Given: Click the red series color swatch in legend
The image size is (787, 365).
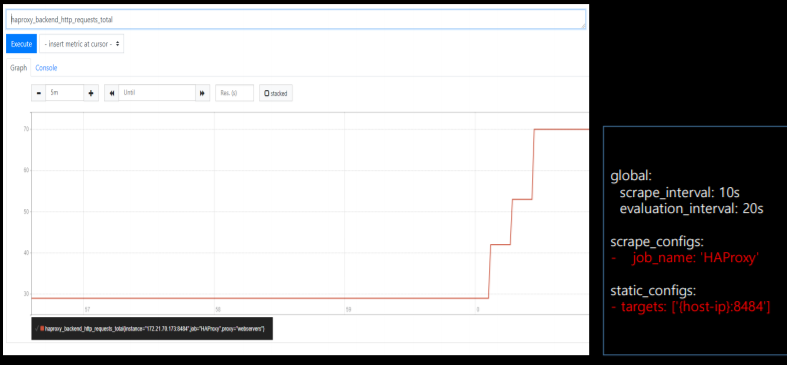Looking at the screenshot, I should point(42,328).
